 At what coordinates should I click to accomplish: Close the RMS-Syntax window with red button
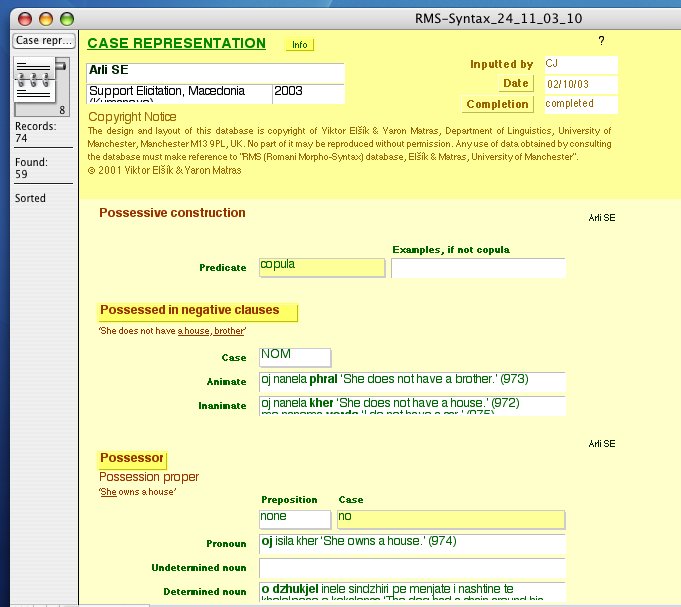(x=25, y=19)
